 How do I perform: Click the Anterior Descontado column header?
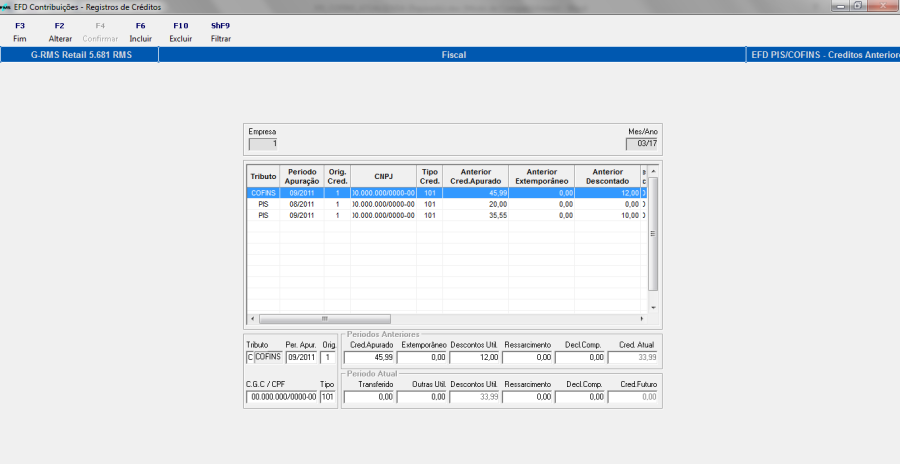607,176
